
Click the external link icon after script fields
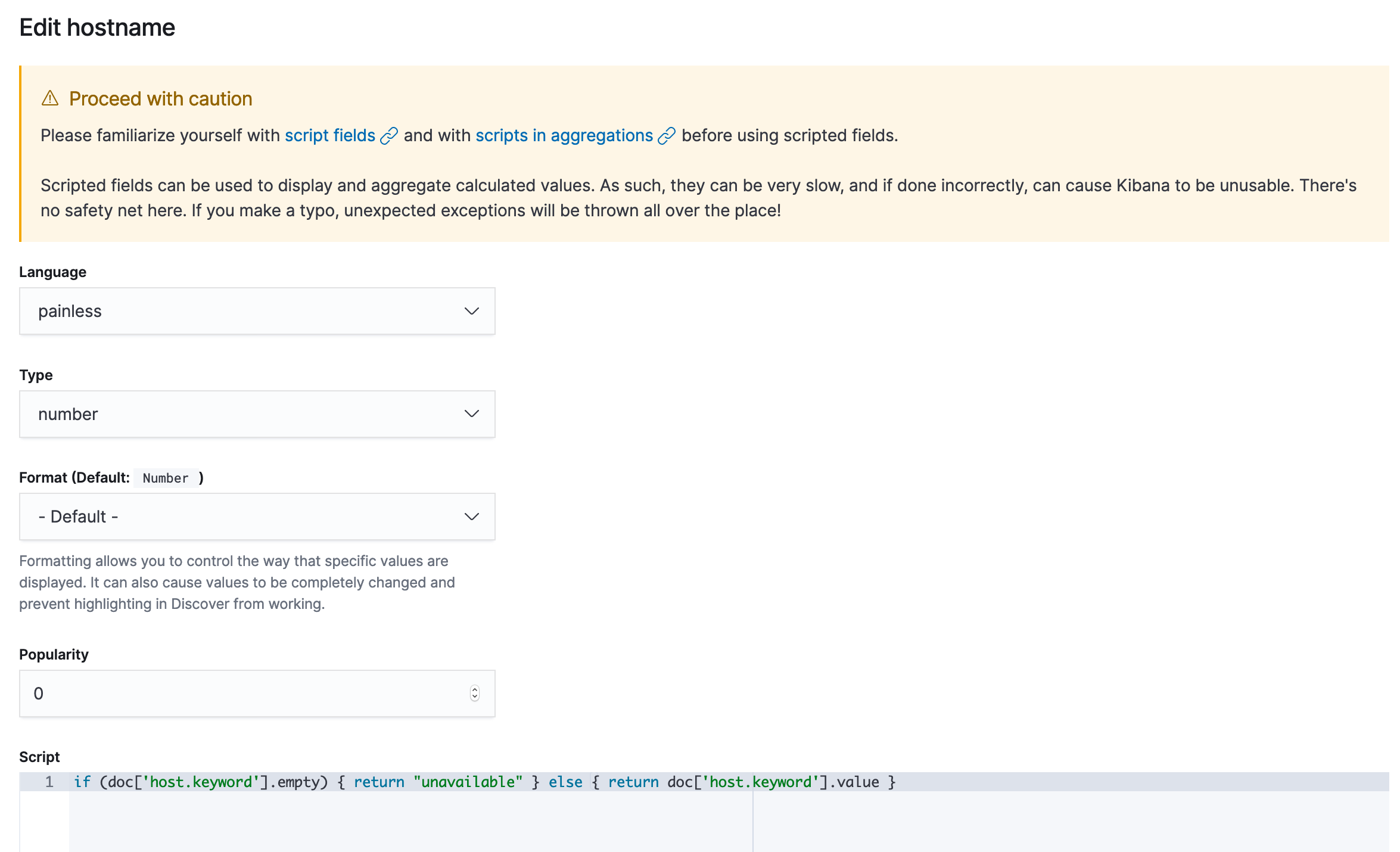(388, 136)
